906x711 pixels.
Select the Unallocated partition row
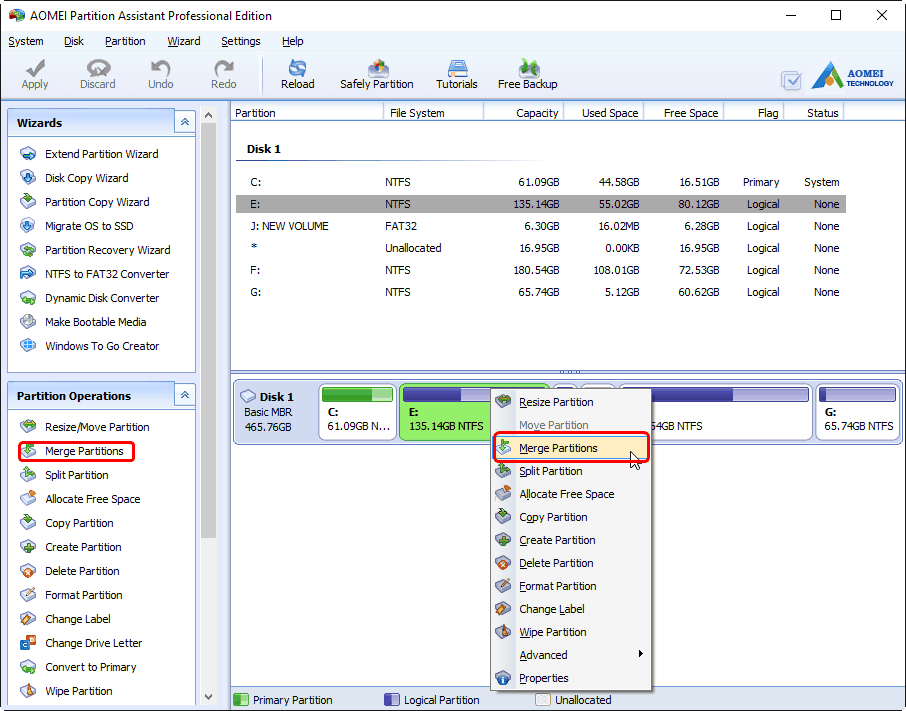[541, 248]
